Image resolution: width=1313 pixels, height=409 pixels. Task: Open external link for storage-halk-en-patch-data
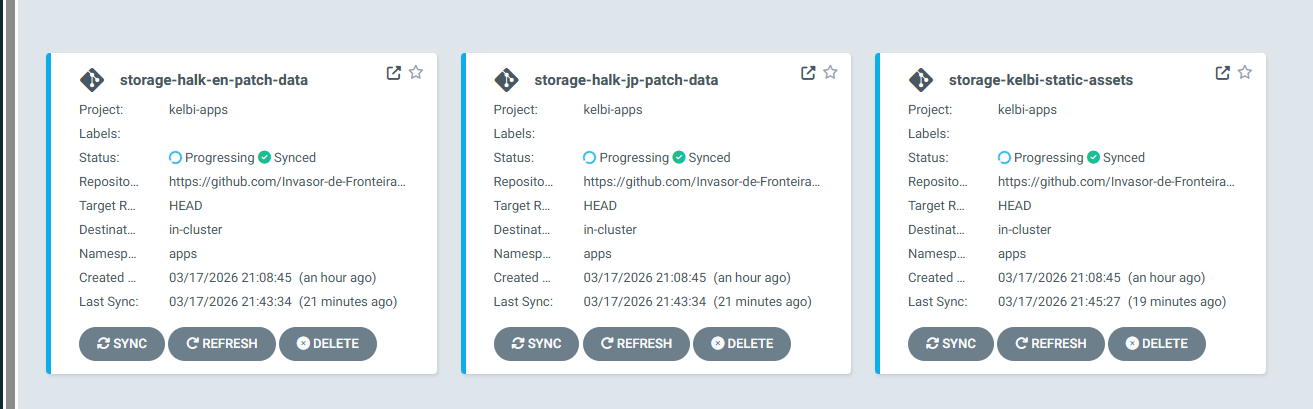tap(394, 73)
